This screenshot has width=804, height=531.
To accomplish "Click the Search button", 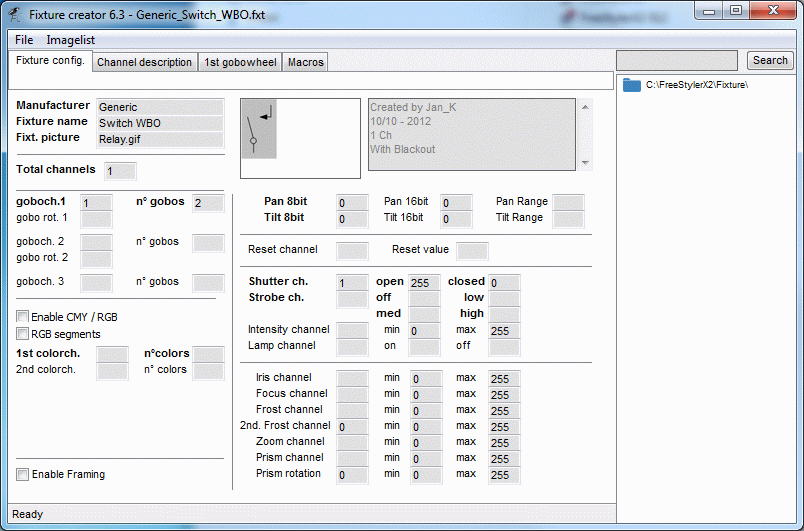I will click(770, 60).
